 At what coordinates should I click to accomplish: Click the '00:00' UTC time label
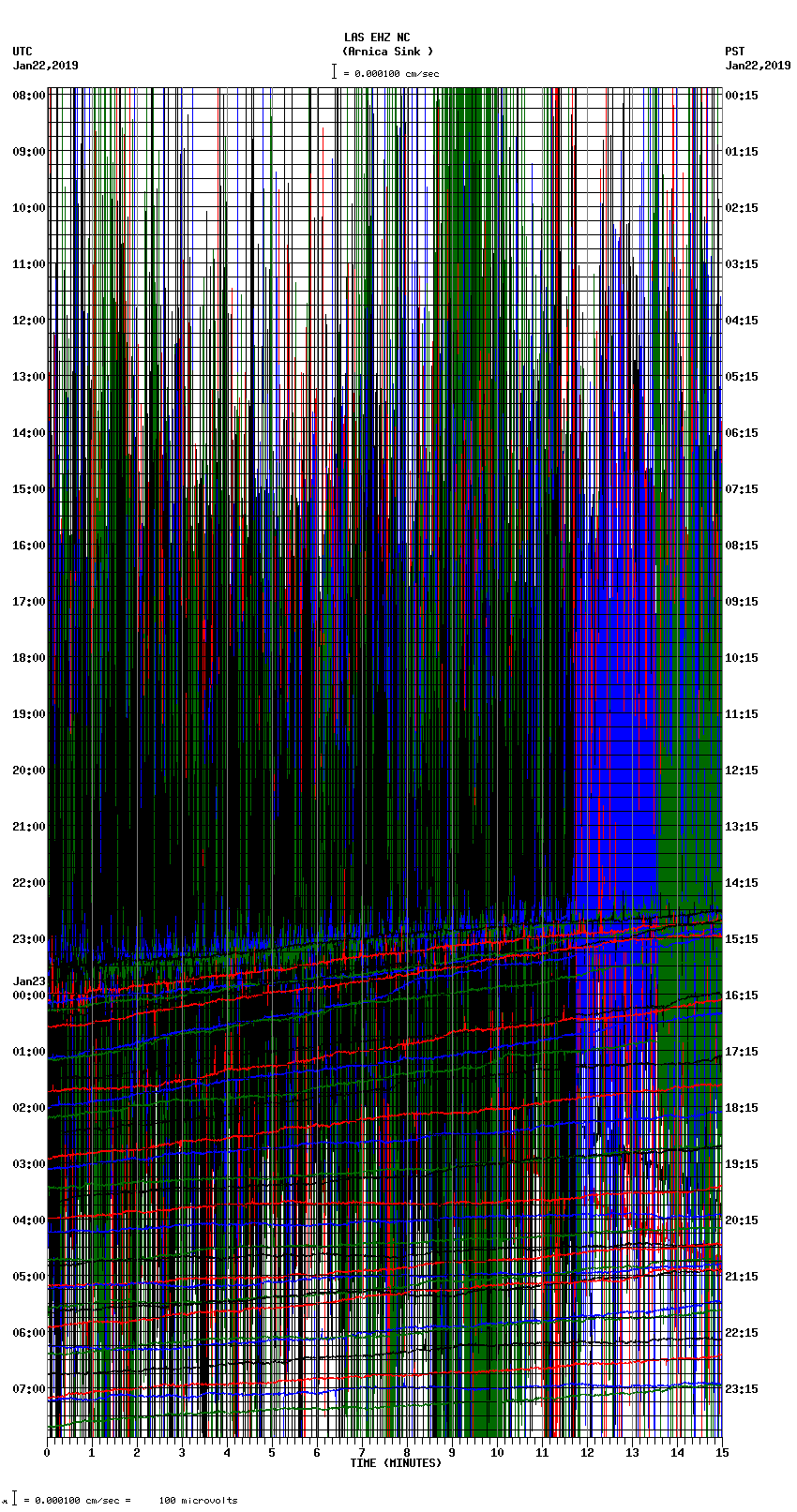(x=29, y=996)
